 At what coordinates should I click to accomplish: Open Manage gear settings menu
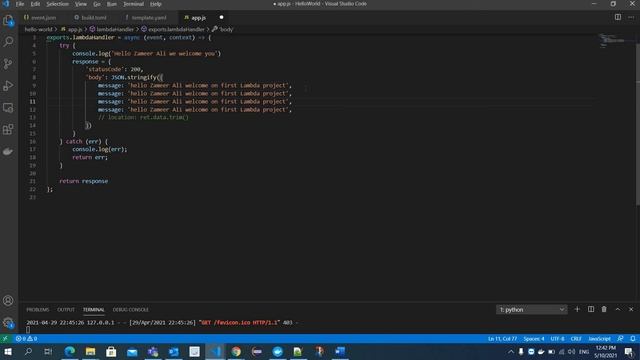(x=8, y=323)
